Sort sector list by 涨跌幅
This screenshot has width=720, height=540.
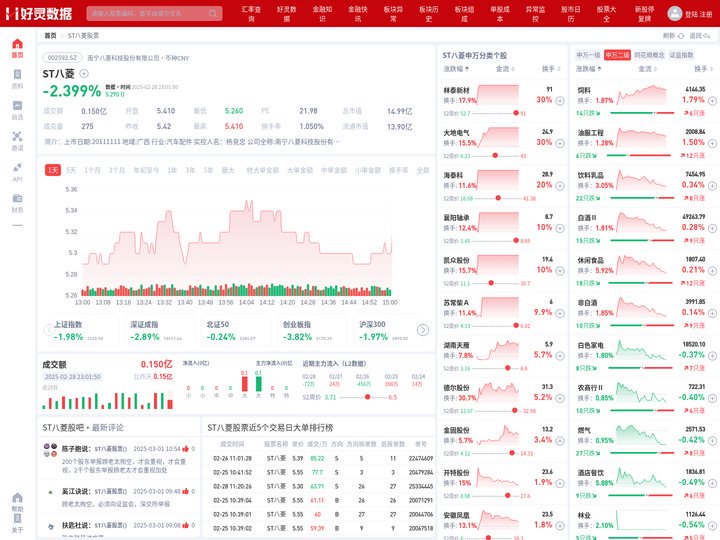[589, 69]
